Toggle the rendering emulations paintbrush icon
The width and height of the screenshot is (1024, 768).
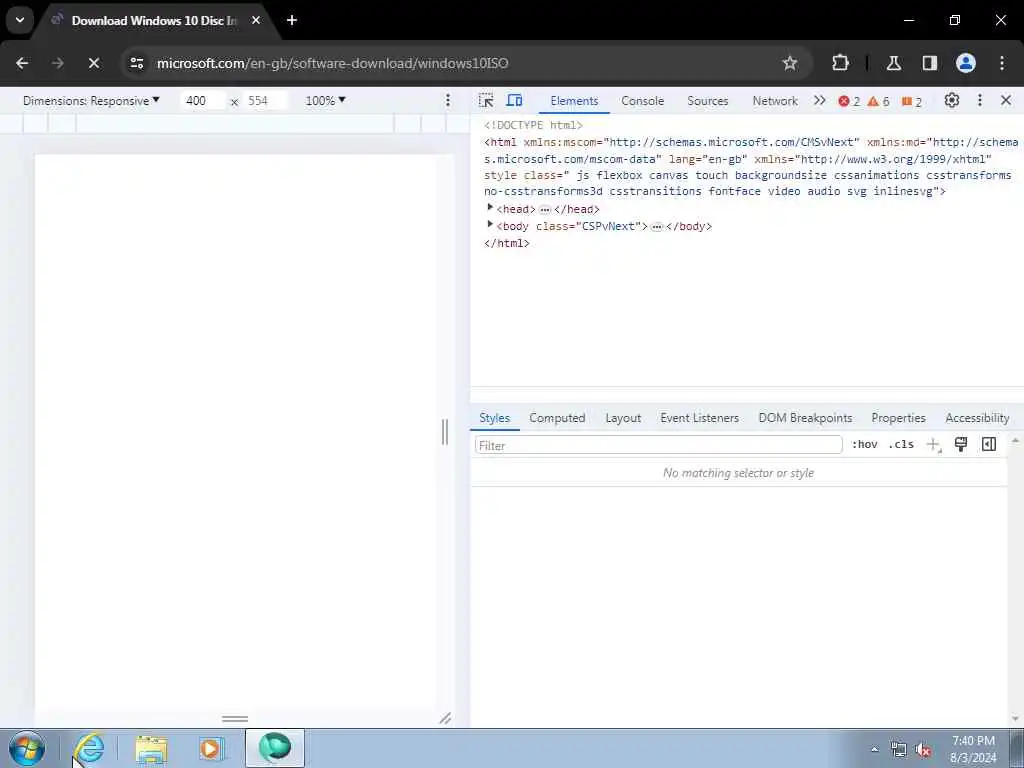point(961,445)
